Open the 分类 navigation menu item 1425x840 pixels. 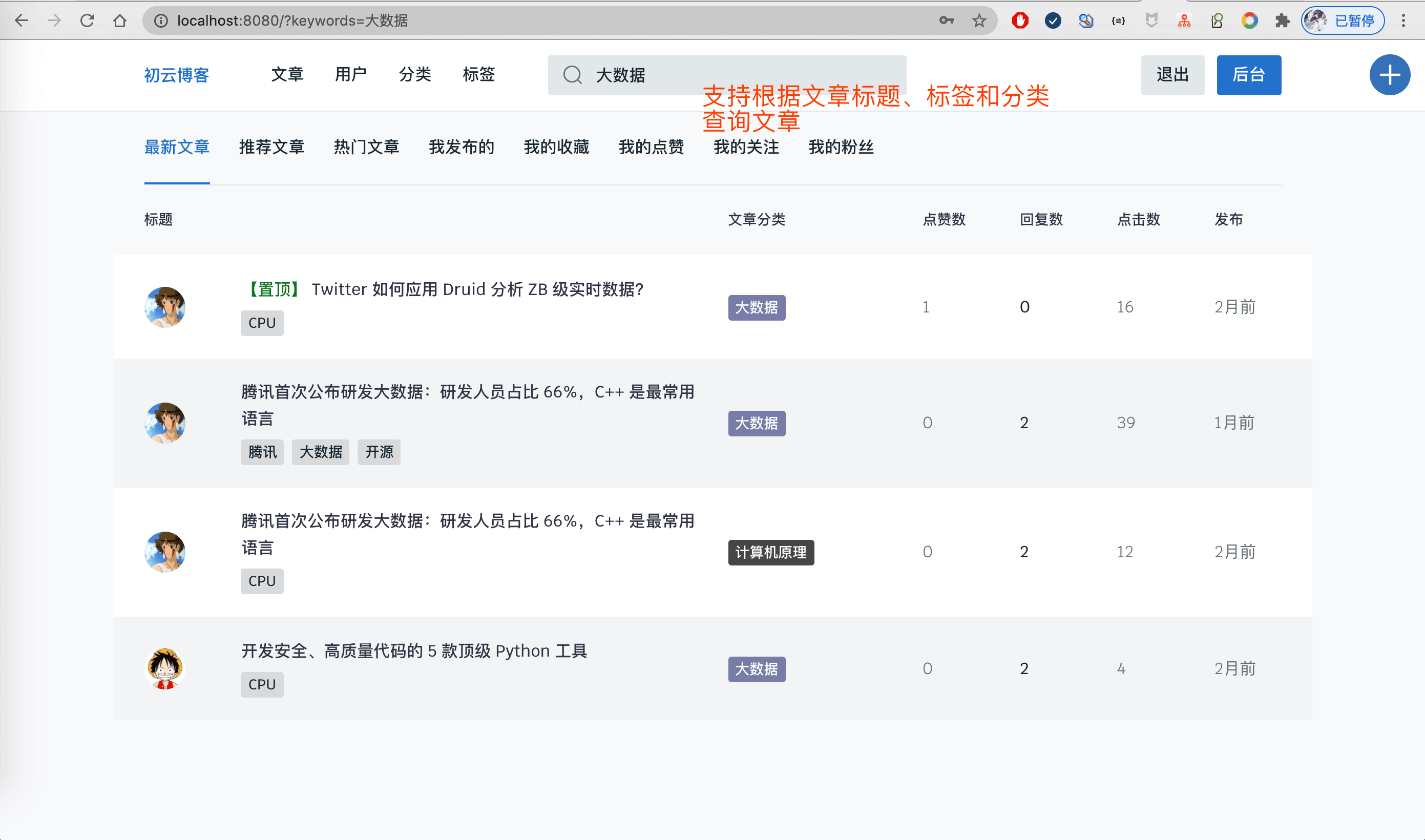point(415,74)
